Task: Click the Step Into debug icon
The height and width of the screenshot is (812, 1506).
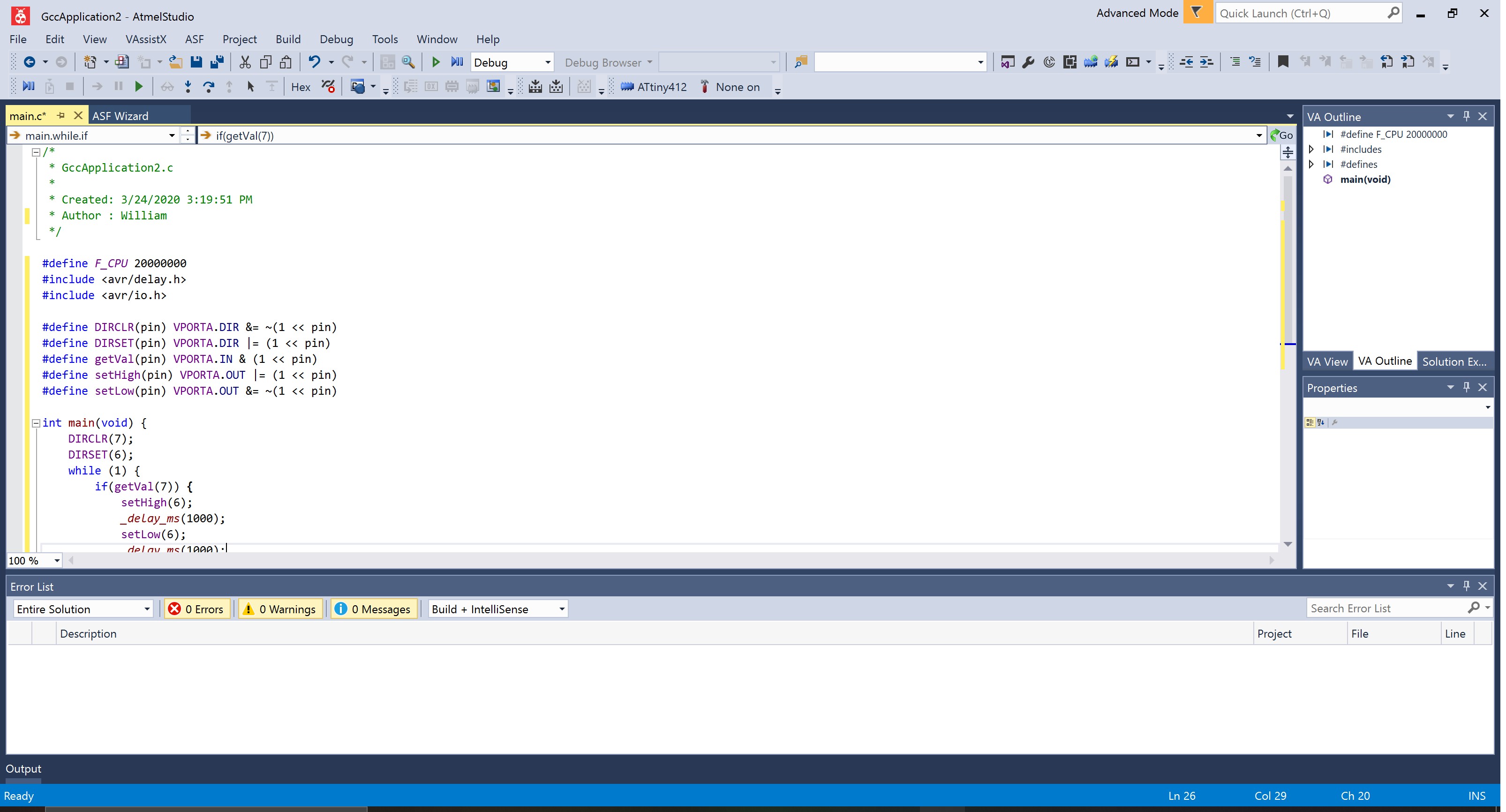Action: click(188, 87)
